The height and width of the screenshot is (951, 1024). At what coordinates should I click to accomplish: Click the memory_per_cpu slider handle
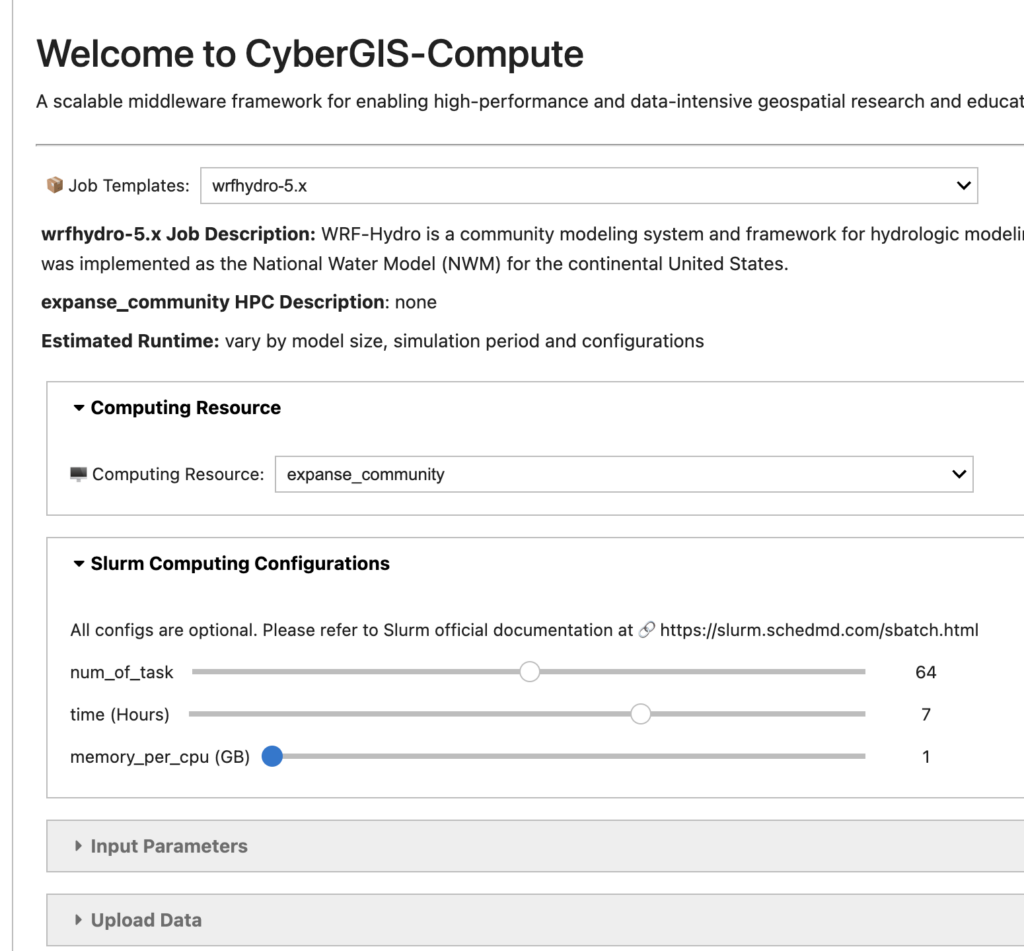(x=271, y=757)
